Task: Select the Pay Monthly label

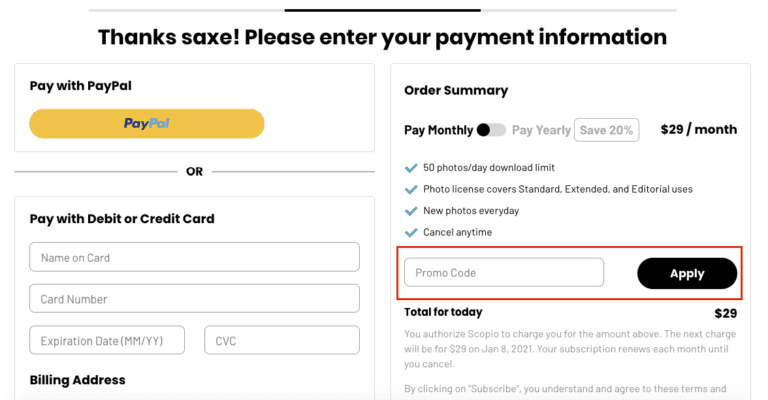Action: (438, 130)
